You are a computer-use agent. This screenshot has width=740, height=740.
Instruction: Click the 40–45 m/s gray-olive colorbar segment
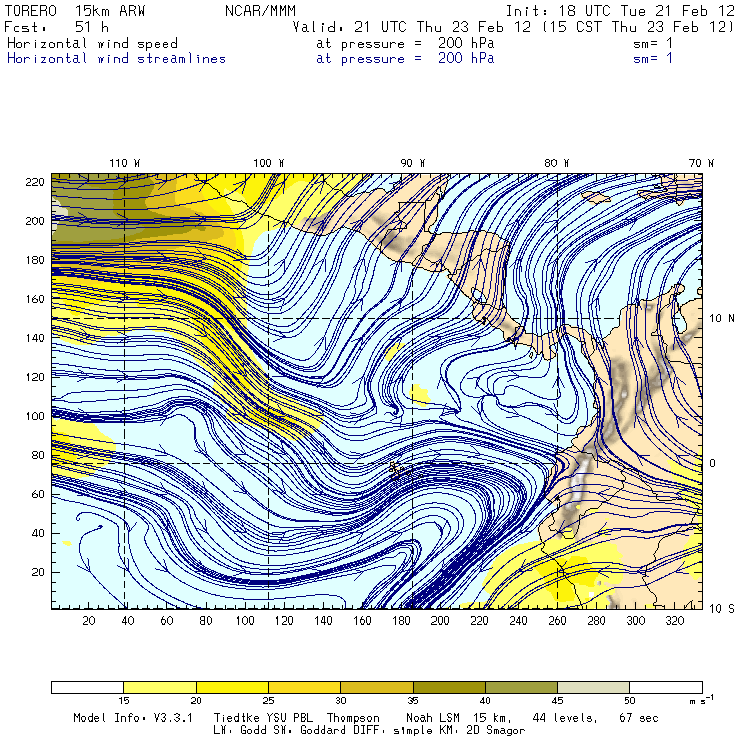point(521,687)
